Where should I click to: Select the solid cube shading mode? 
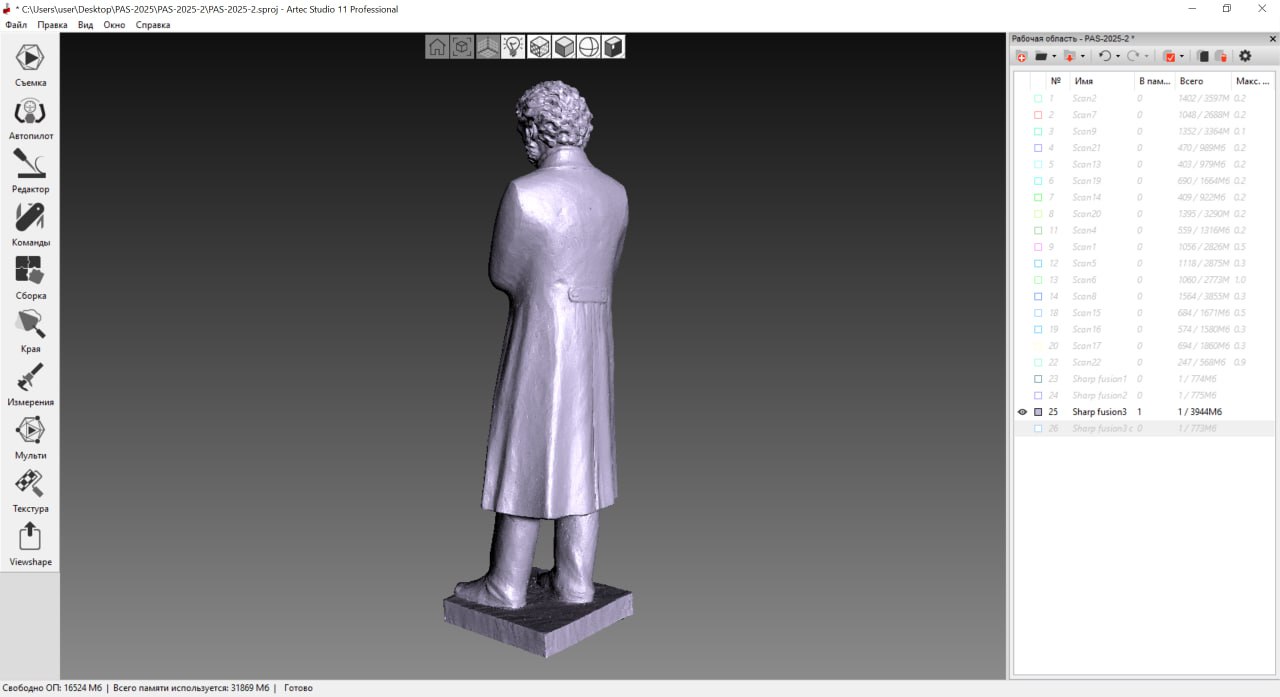pos(564,47)
